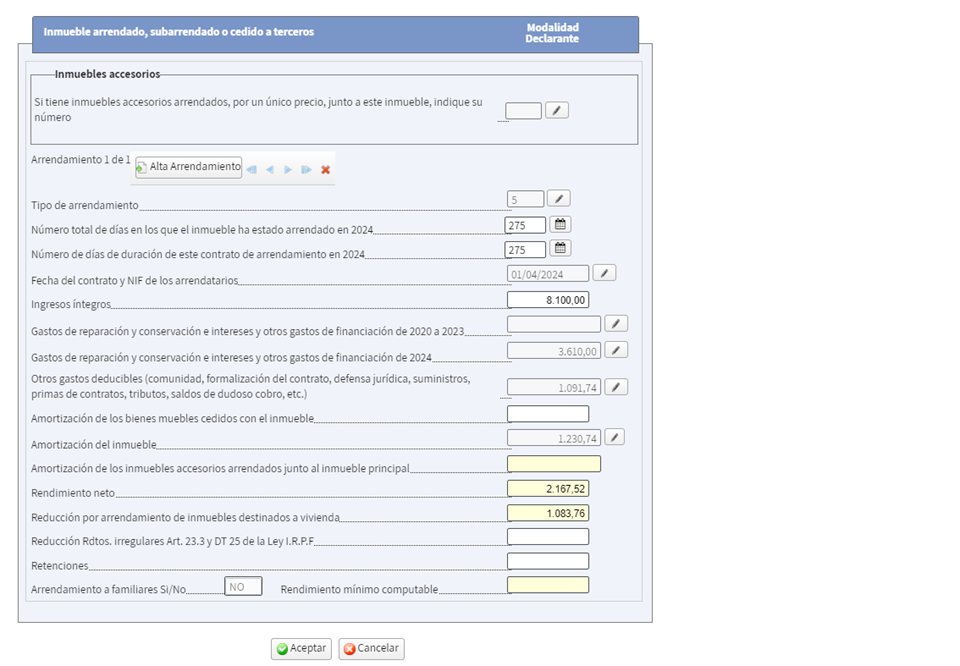Select Amortización del inmueble field 1.230,74
This screenshot has width=960, height=666.
(554, 438)
